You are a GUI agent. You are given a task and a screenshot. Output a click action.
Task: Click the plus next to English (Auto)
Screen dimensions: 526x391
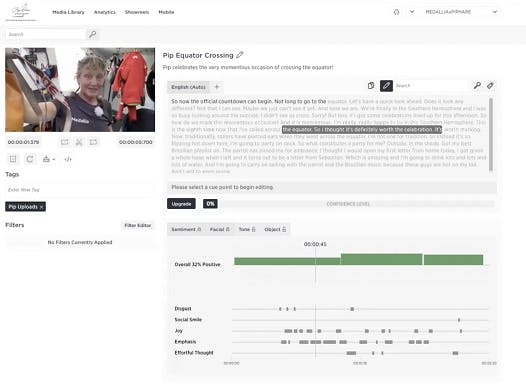click(217, 87)
